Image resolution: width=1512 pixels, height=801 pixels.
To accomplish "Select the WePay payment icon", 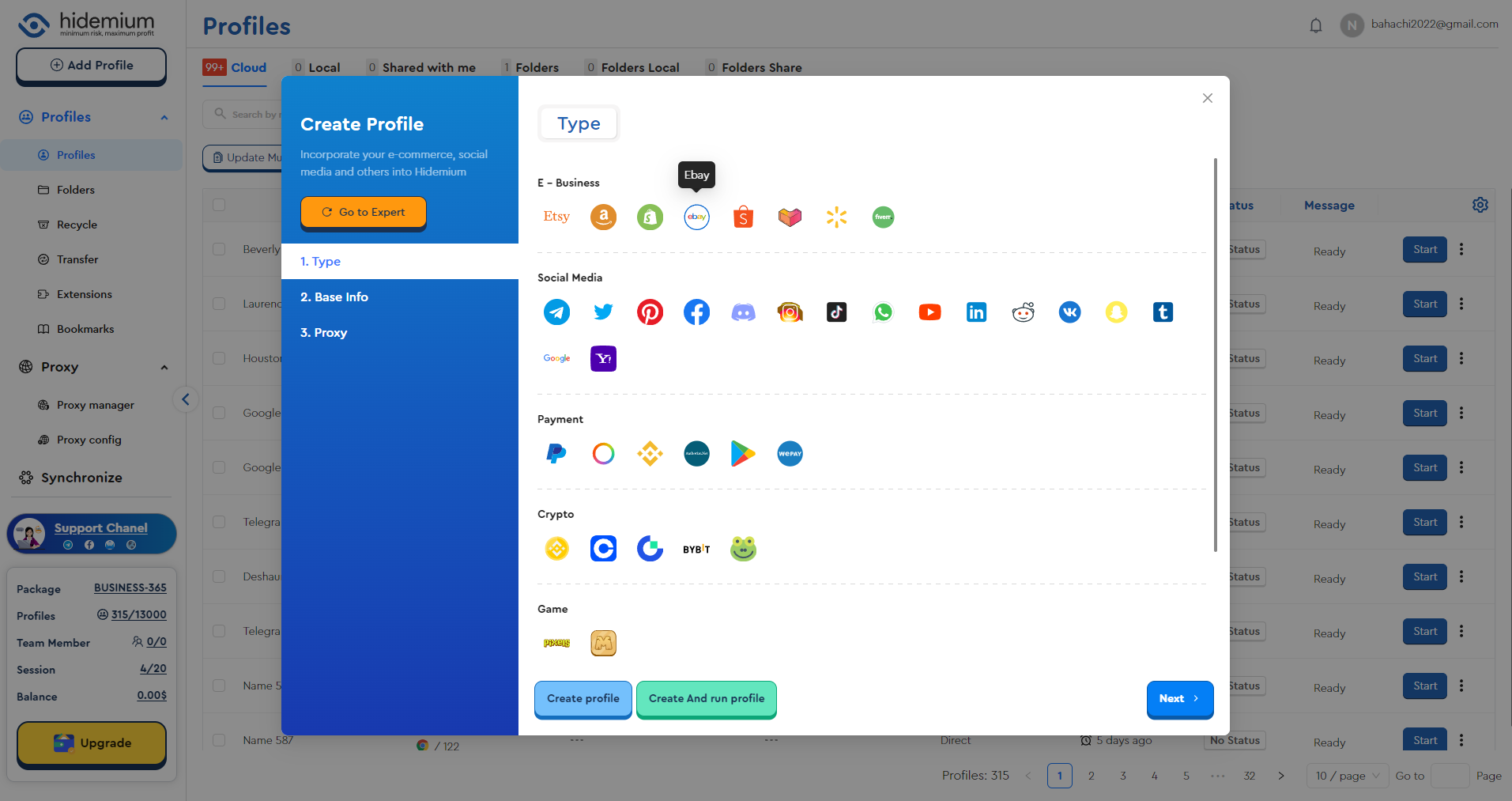I will pos(790,453).
